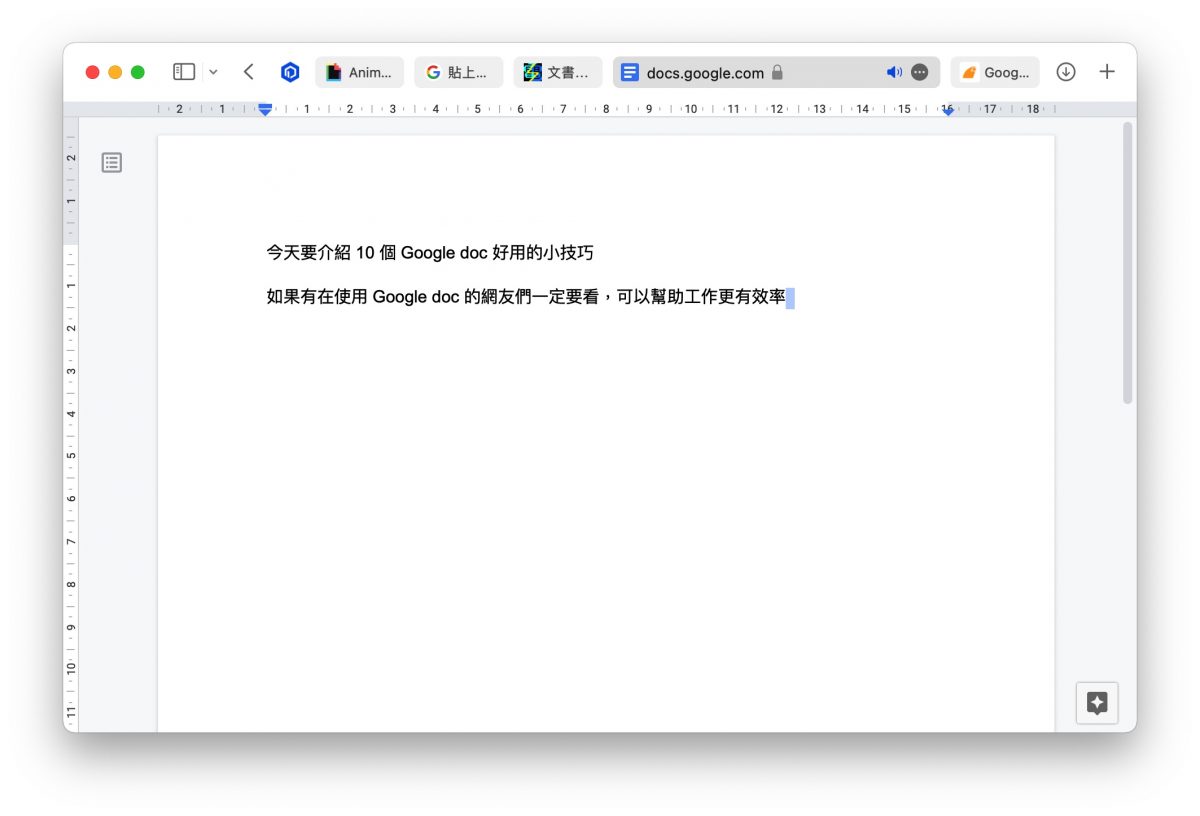Click the green full-screen window button
Screen dimensions: 1200x816
[138, 72]
